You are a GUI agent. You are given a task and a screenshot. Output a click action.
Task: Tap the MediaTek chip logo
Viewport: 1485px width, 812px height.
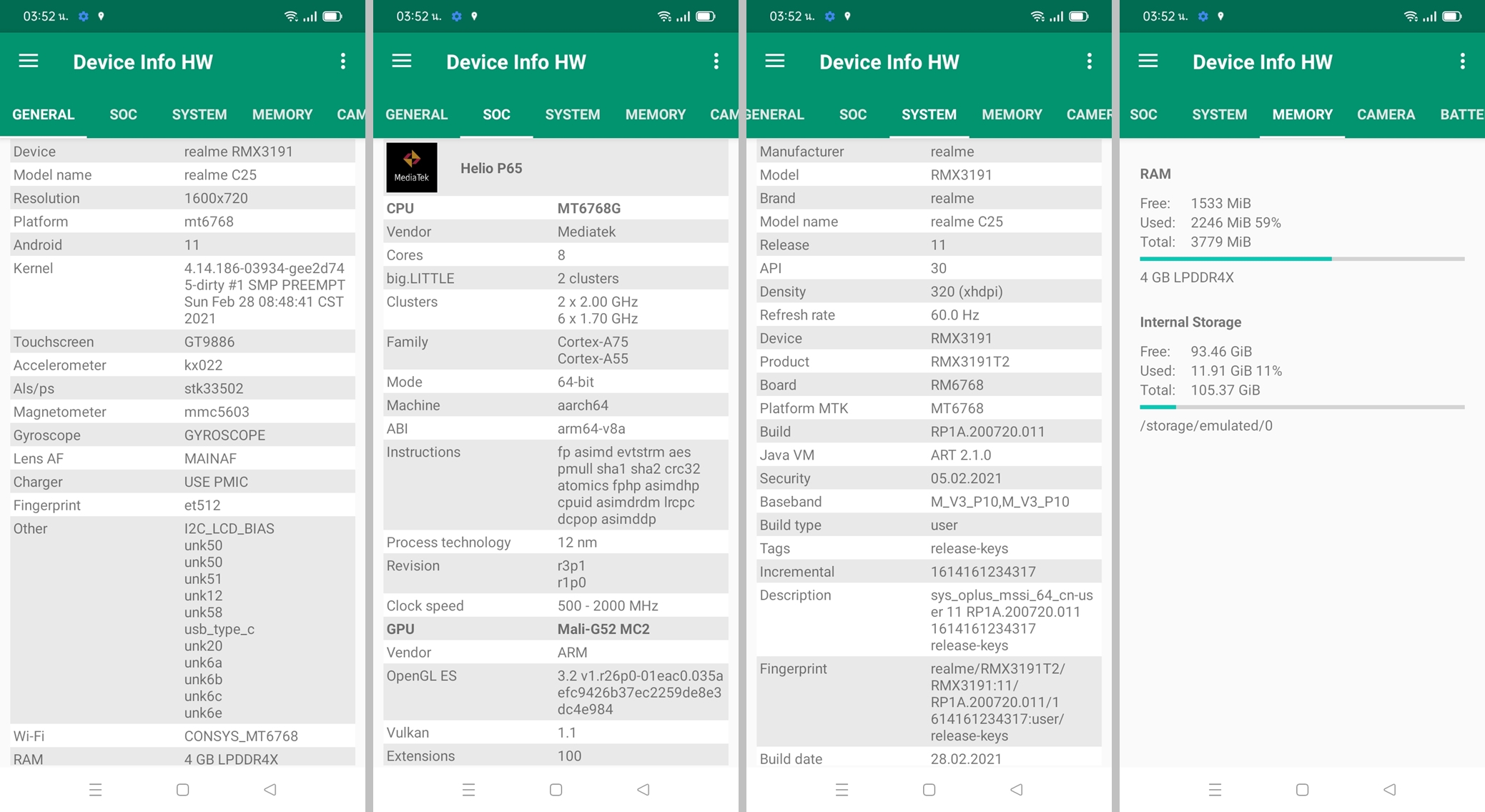click(x=412, y=168)
